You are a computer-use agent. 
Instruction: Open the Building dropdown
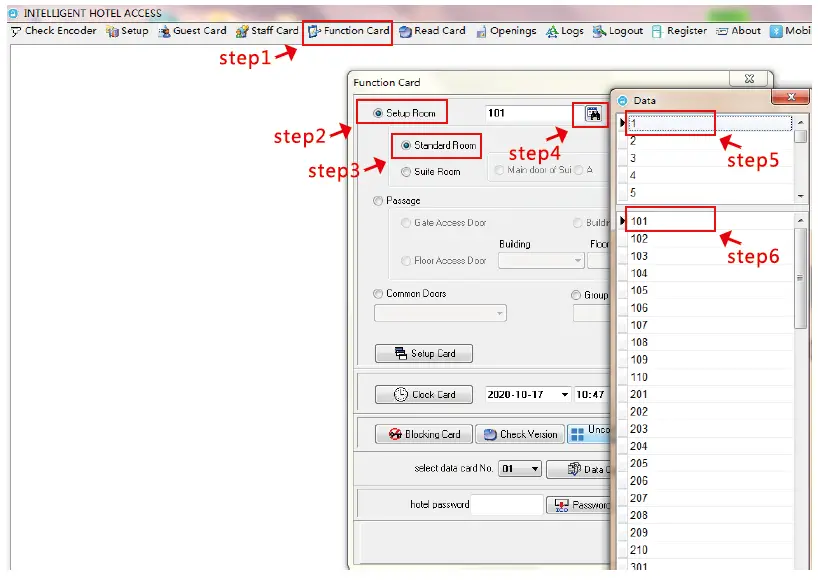pyautogui.click(x=541, y=260)
